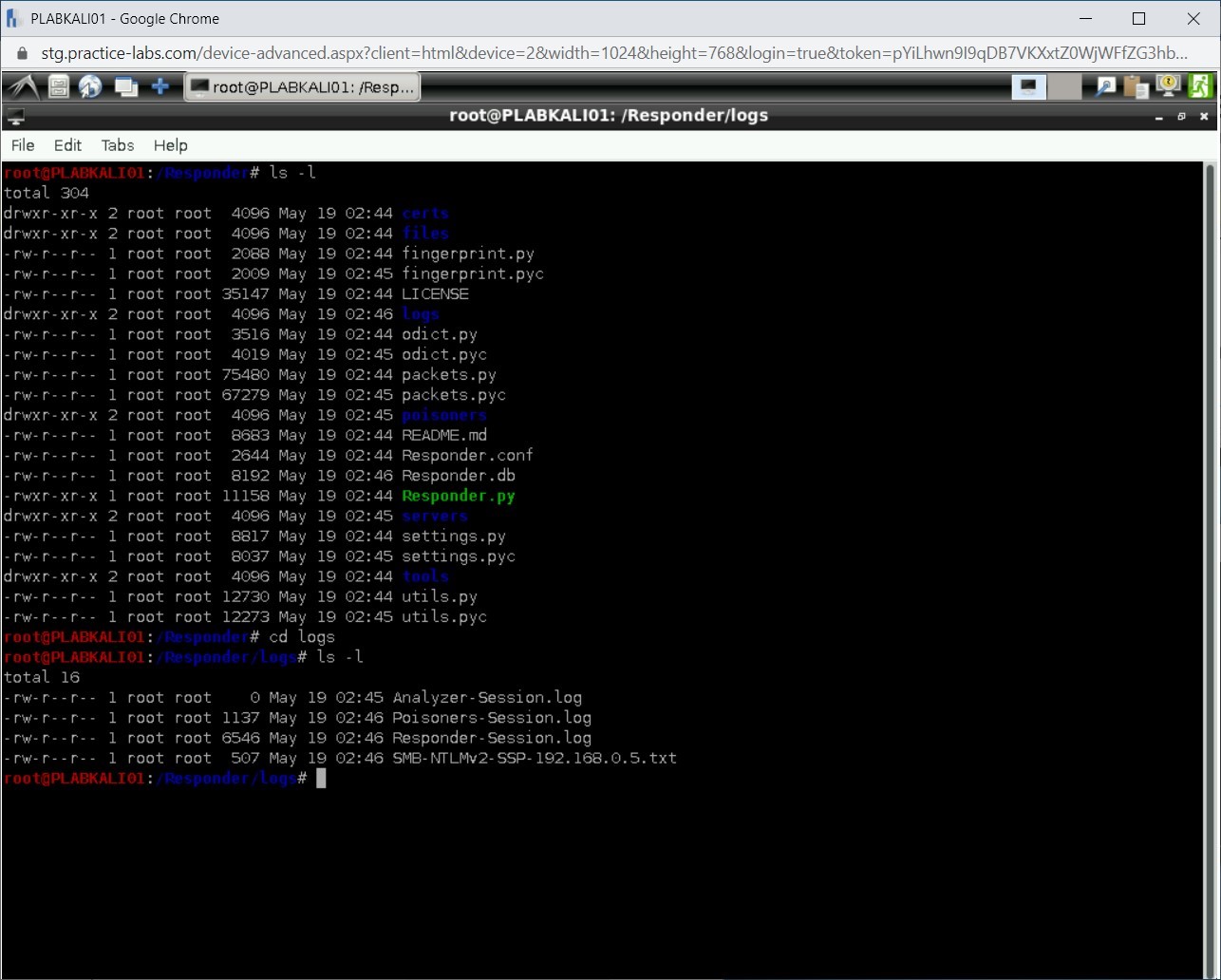Viewport: 1221px width, 980px height.
Task: Click the display settings panel icon
Action: pos(1028,86)
